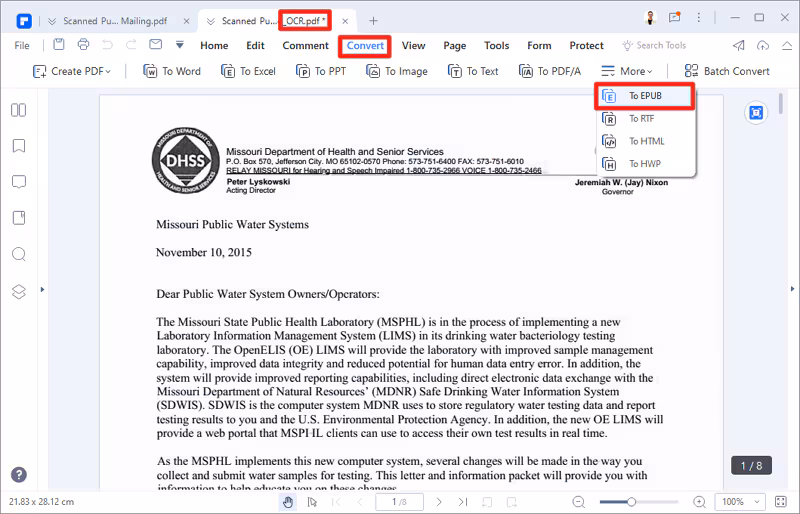
Task: Convert the document To PDF/A
Action: (x=549, y=71)
